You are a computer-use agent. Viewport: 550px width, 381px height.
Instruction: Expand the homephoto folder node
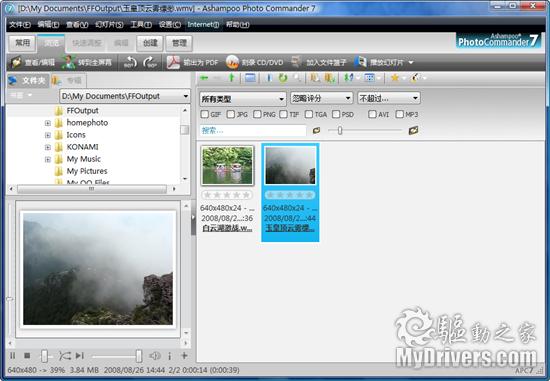tap(48, 123)
